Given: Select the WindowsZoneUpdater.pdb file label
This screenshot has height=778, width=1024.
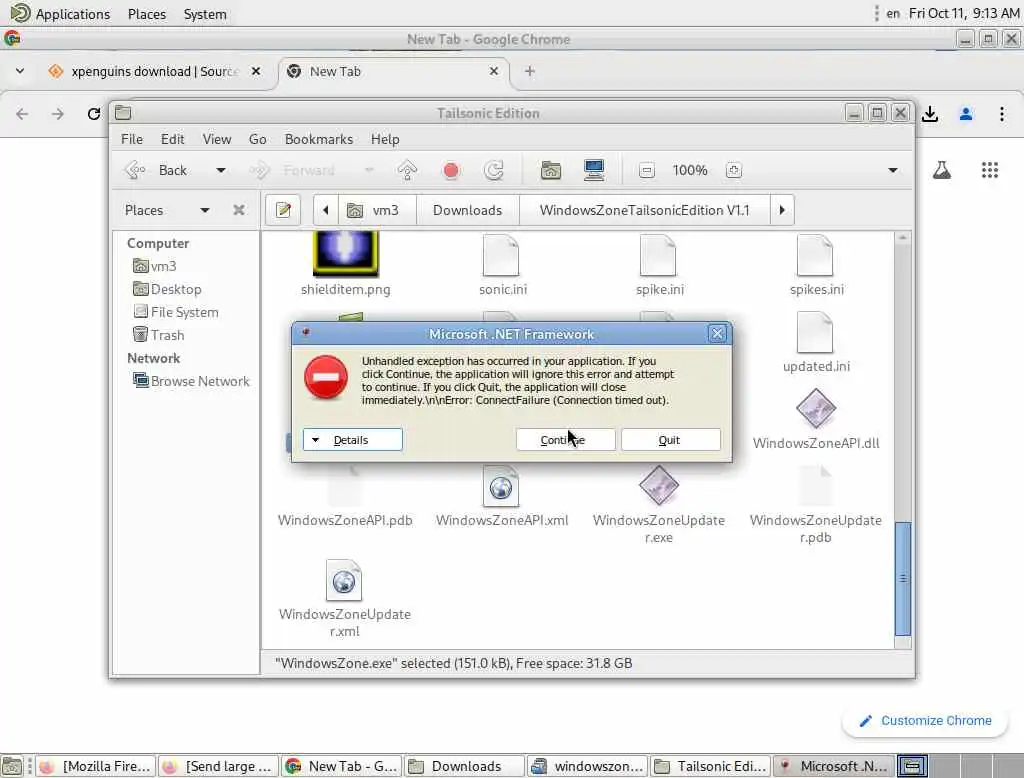Looking at the screenshot, I should click(x=816, y=529).
